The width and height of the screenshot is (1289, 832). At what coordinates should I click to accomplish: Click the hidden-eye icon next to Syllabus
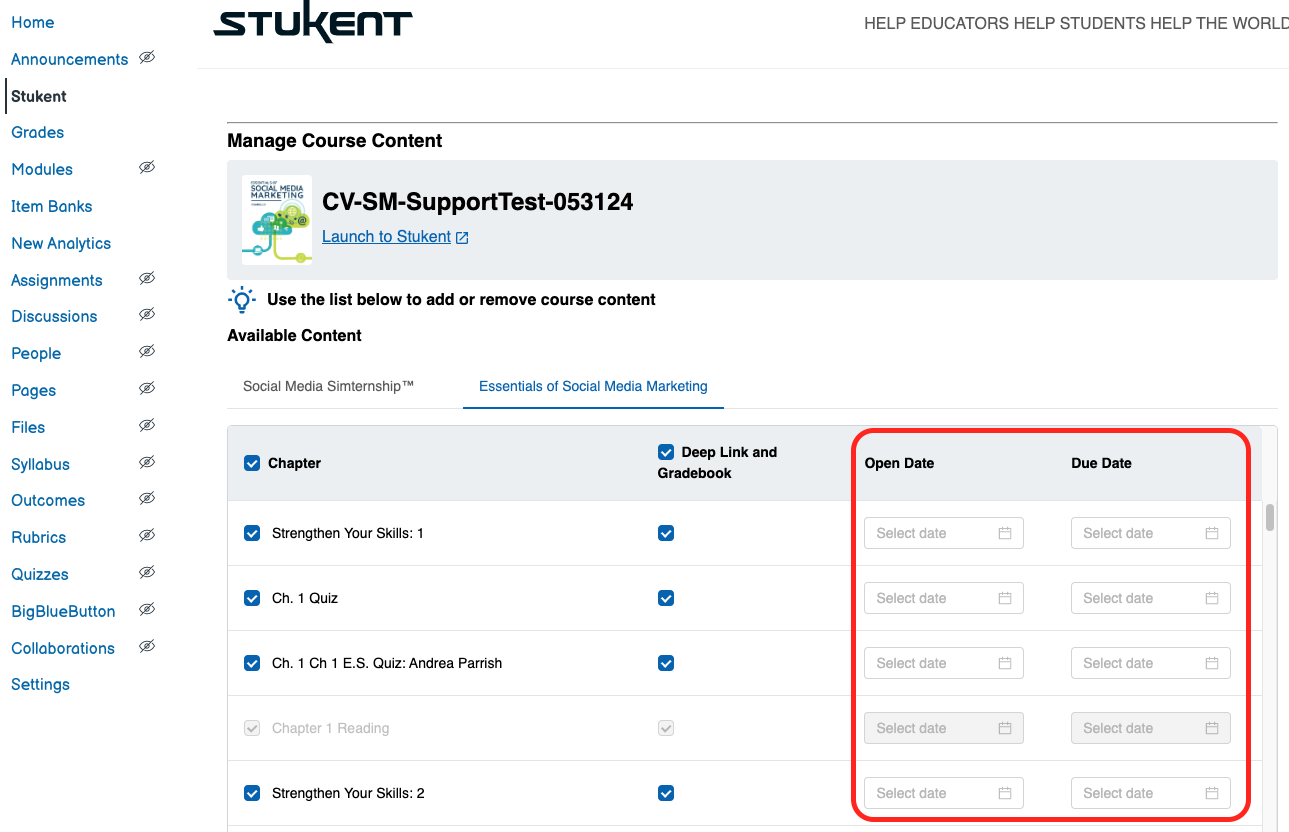[x=147, y=463]
